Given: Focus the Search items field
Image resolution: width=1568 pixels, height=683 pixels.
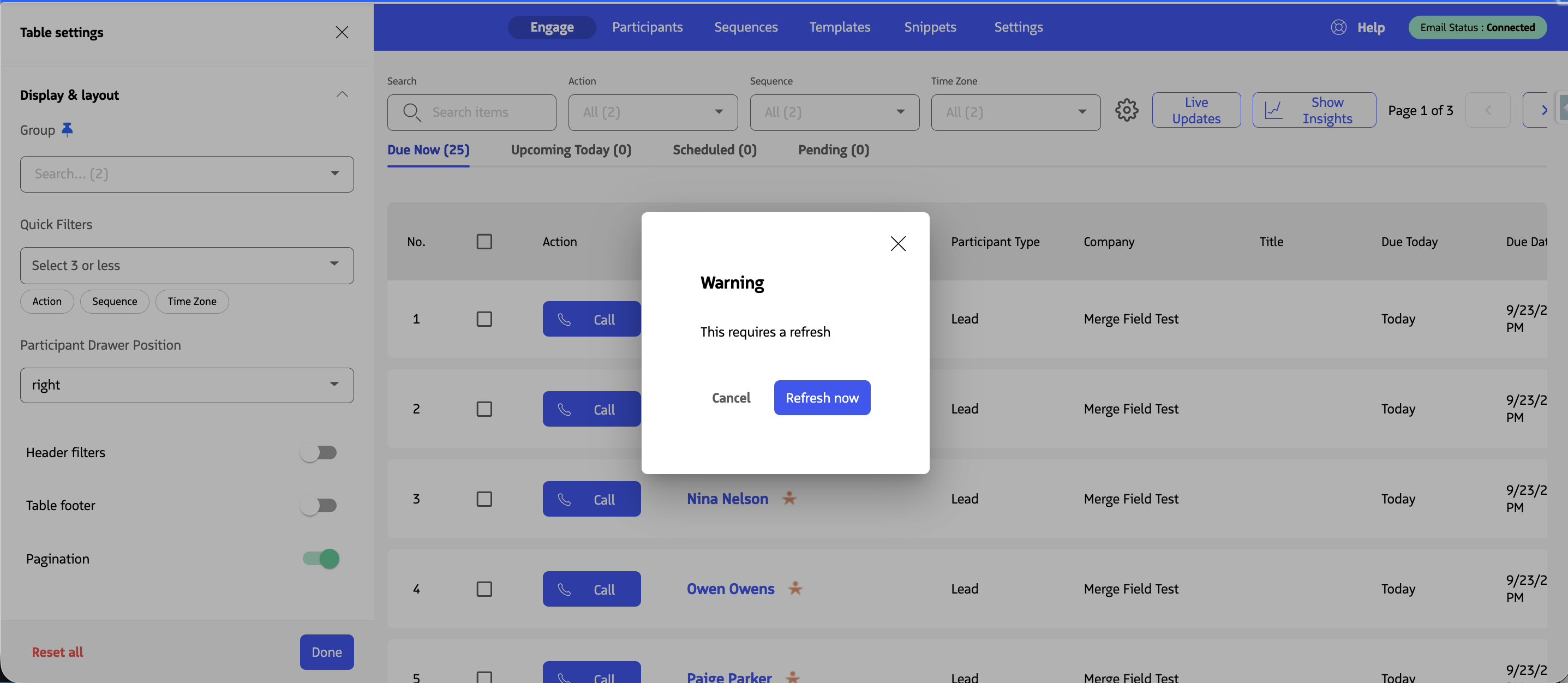Looking at the screenshot, I should click(x=472, y=112).
